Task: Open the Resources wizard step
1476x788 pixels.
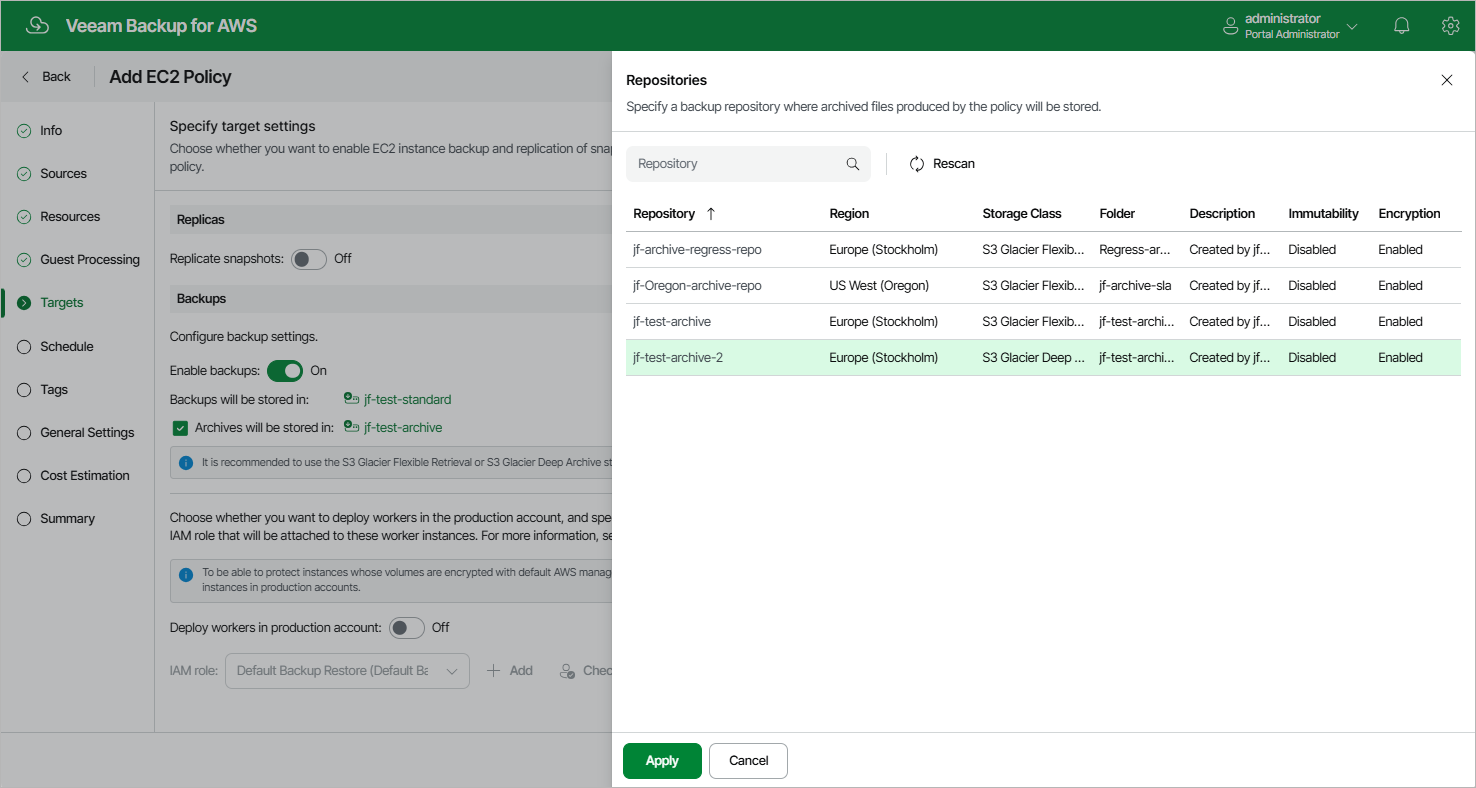Action: coord(70,217)
